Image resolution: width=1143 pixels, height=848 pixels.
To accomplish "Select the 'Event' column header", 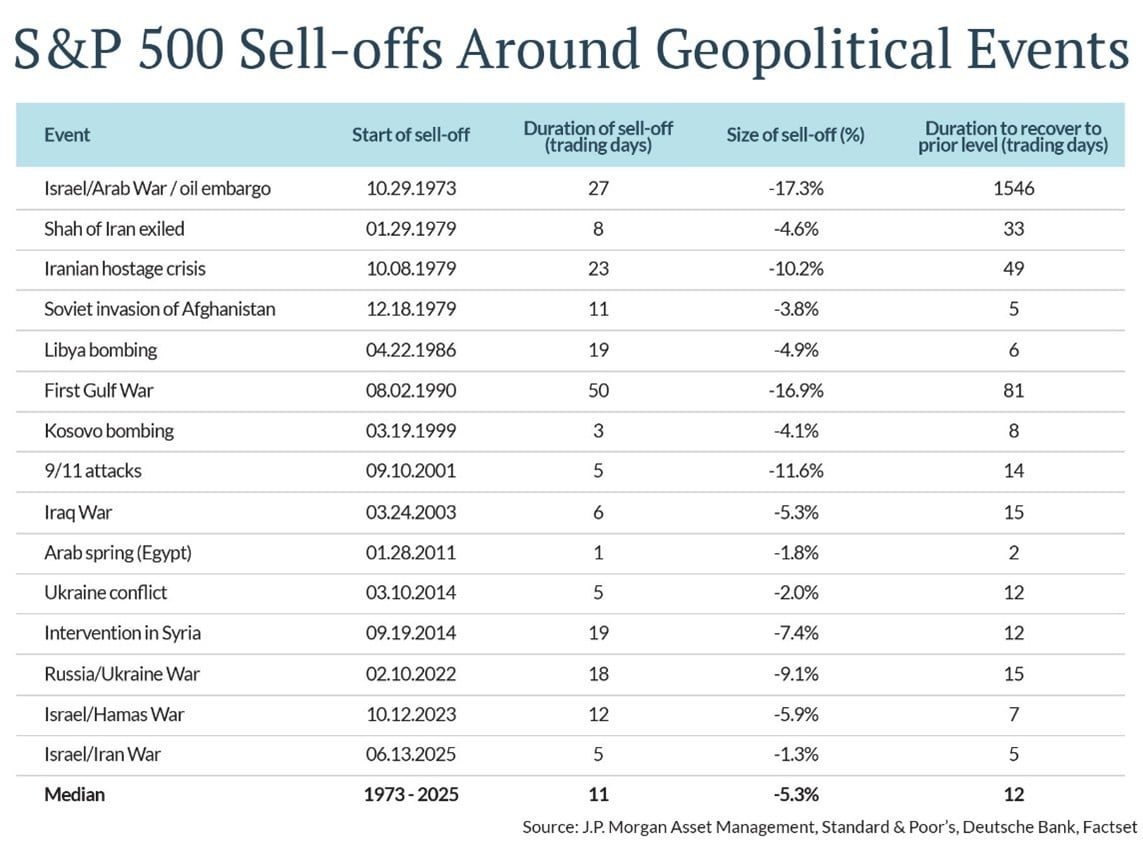I will pyautogui.click(x=67, y=134).
